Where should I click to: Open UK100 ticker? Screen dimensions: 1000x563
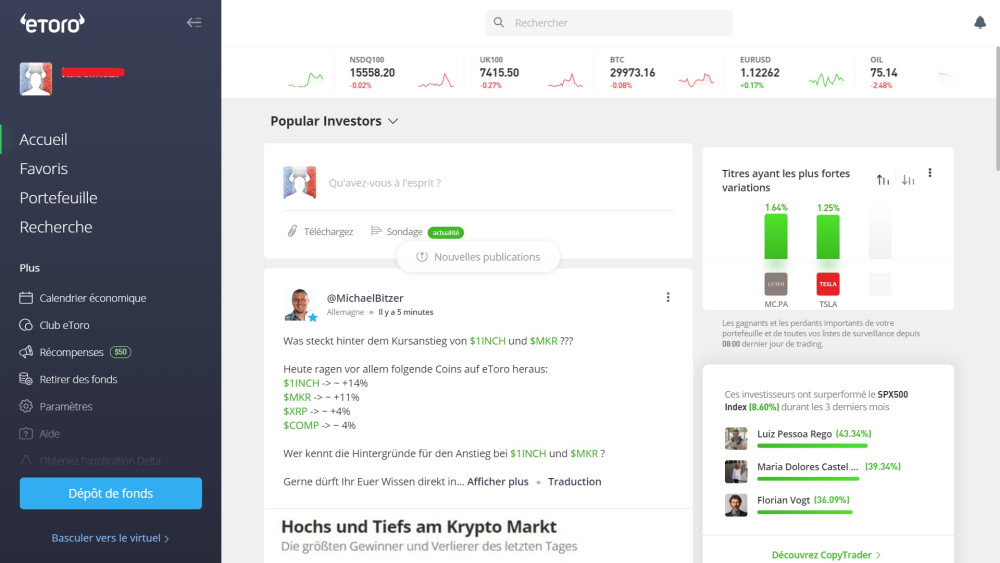pos(531,72)
